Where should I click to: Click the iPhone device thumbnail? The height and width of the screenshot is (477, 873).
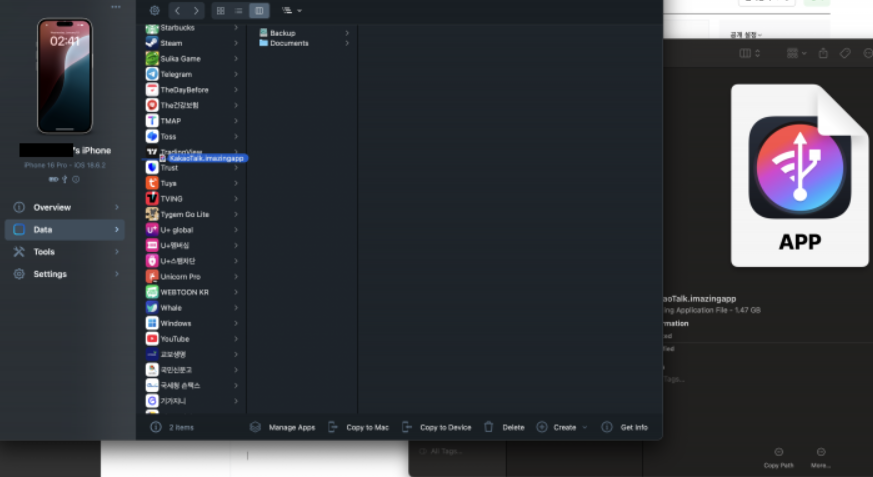[65, 76]
